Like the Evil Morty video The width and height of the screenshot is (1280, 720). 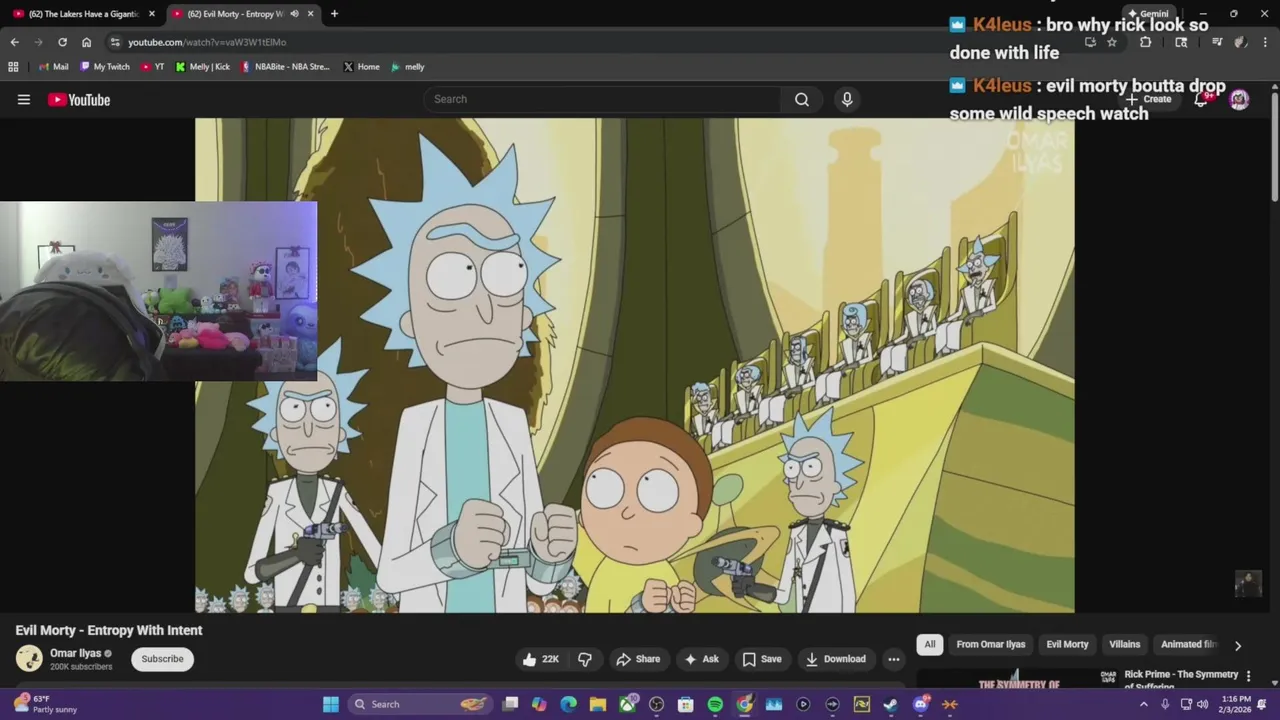pyautogui.click(x=541, y=659)
